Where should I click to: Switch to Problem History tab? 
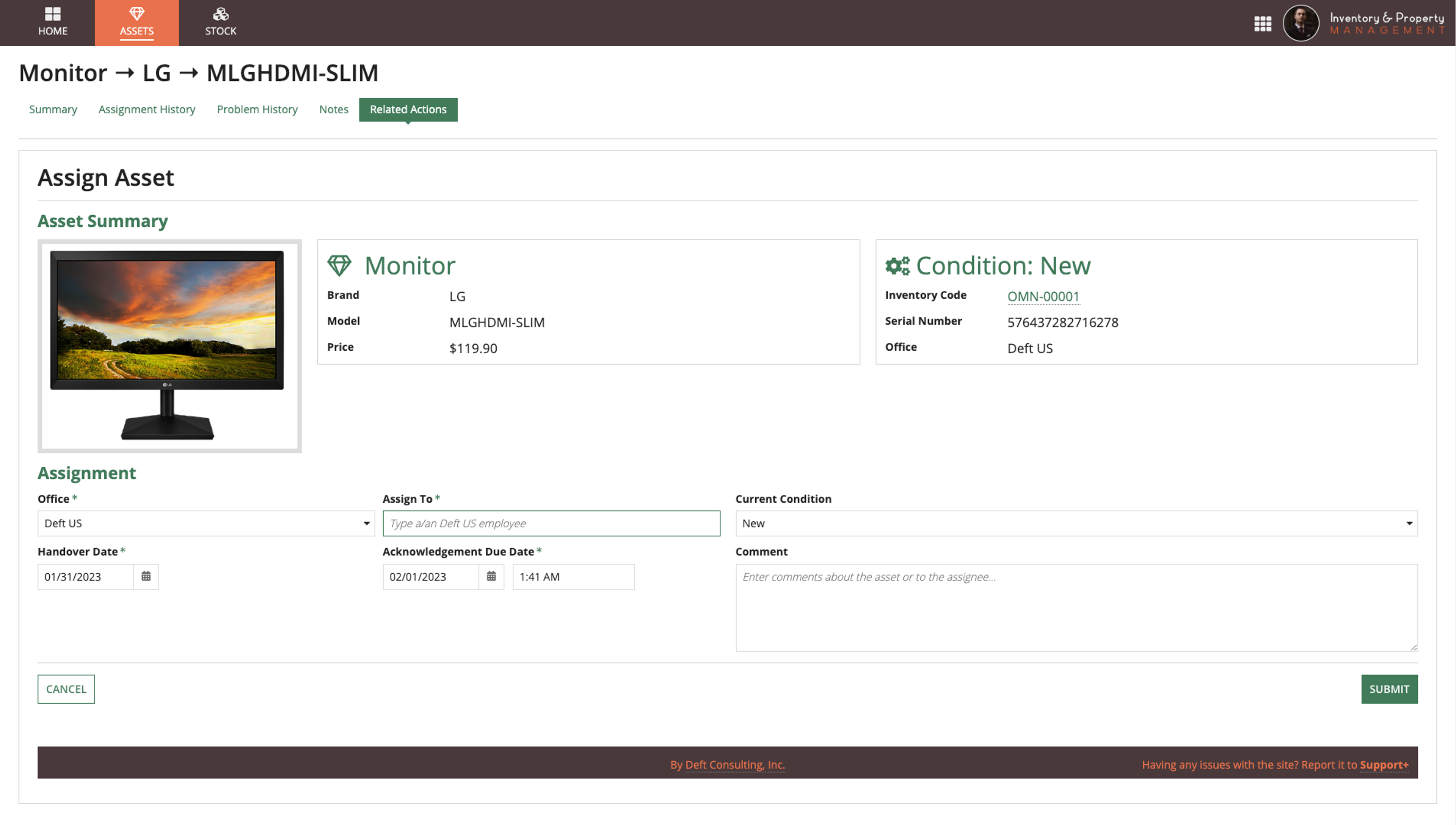pos(257,109)
